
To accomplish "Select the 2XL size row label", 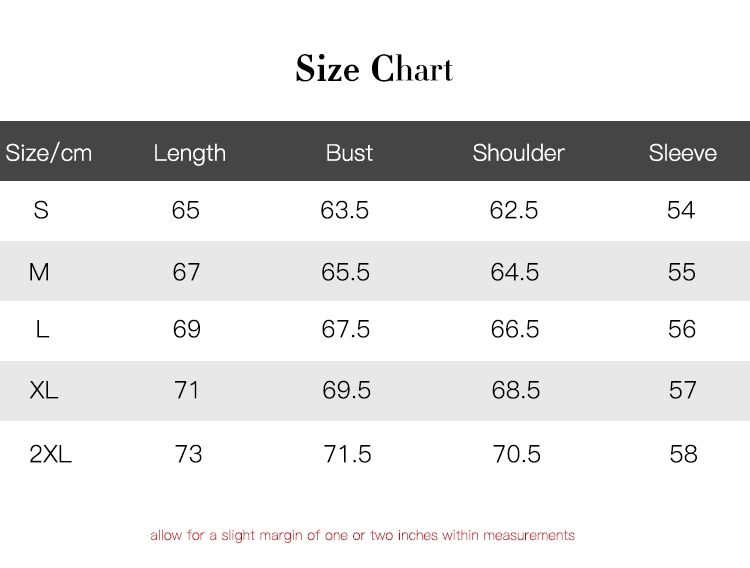I will 51,454.
